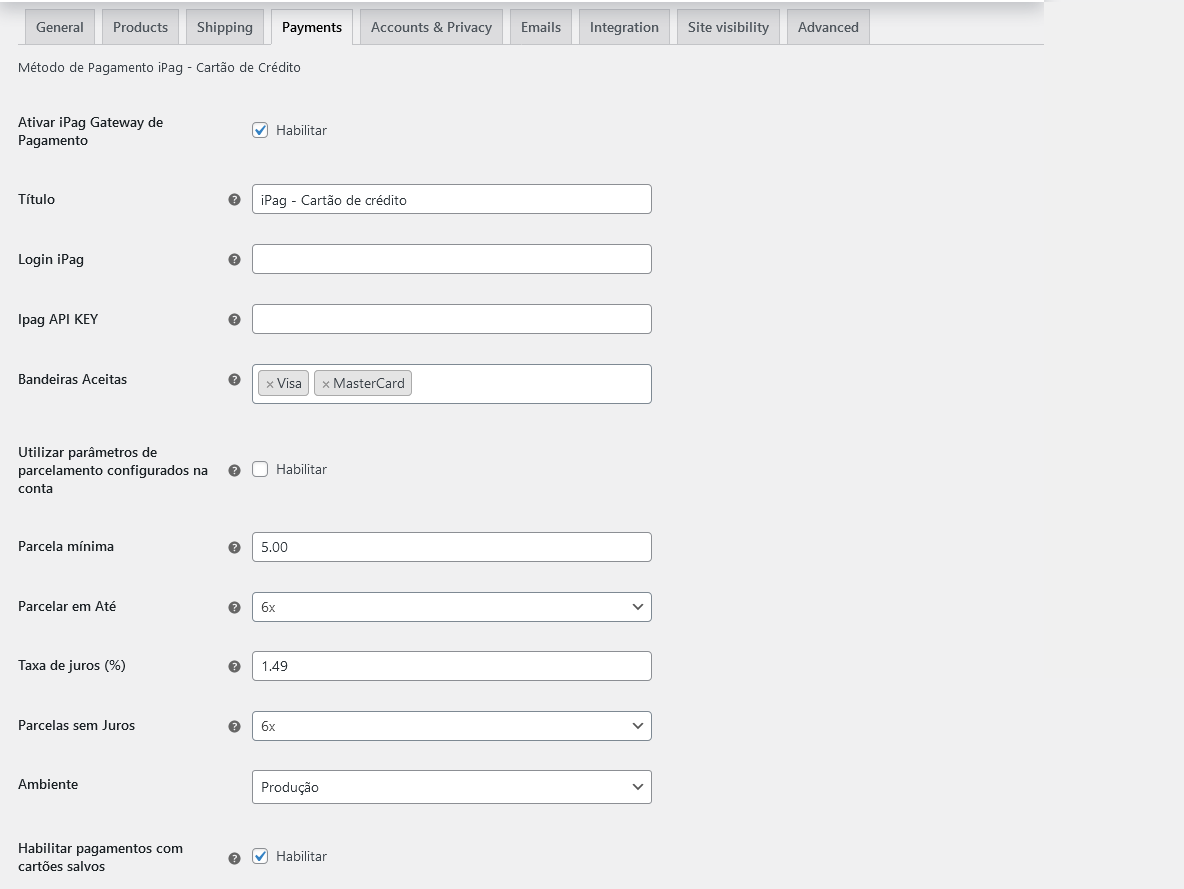Click the Parcela mínima value field
Image resolution: width=1184 pixels, height=889 pixels.
click(x=452, y=547)
